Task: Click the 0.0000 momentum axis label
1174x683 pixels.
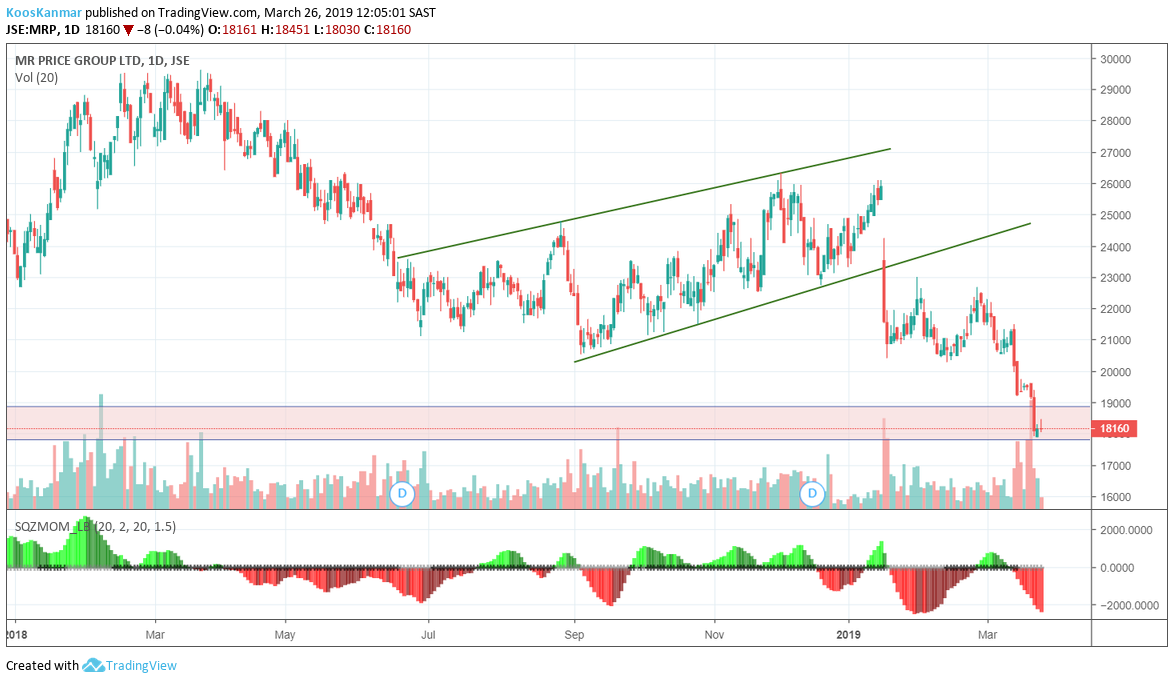Action: click(x=1116, y=568)
